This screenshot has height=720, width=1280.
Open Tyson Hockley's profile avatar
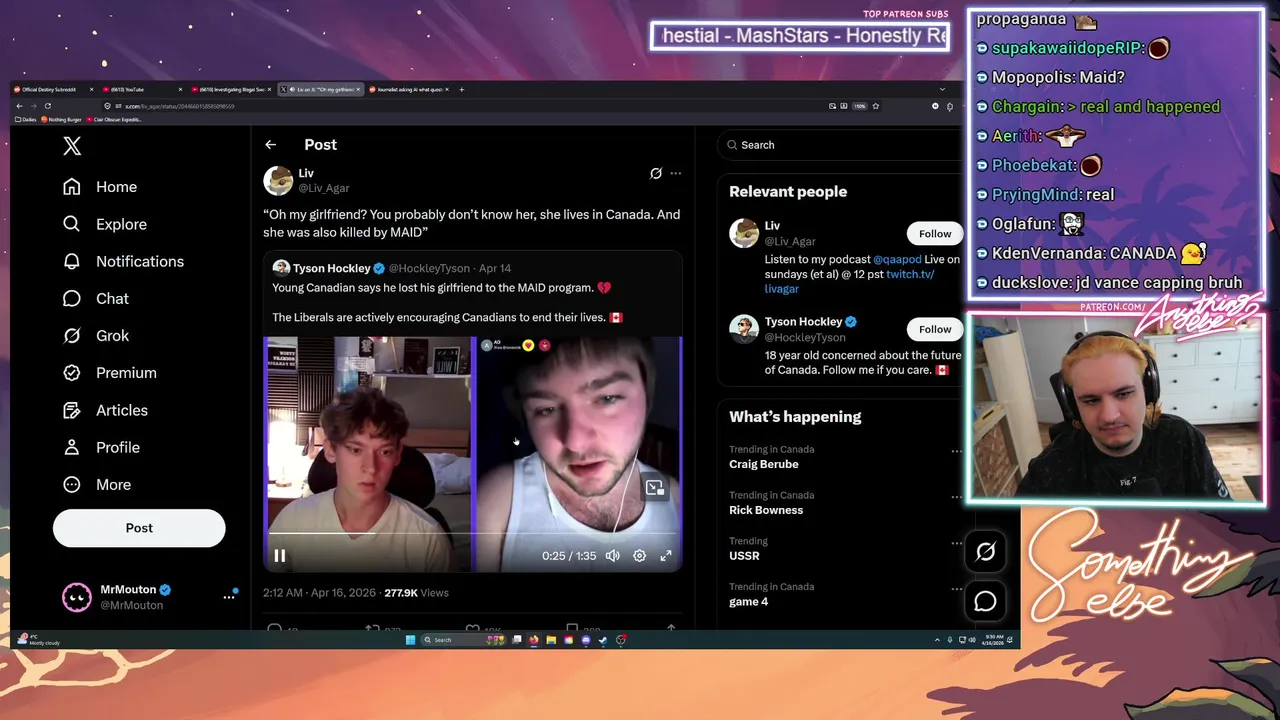coord(744,329)
